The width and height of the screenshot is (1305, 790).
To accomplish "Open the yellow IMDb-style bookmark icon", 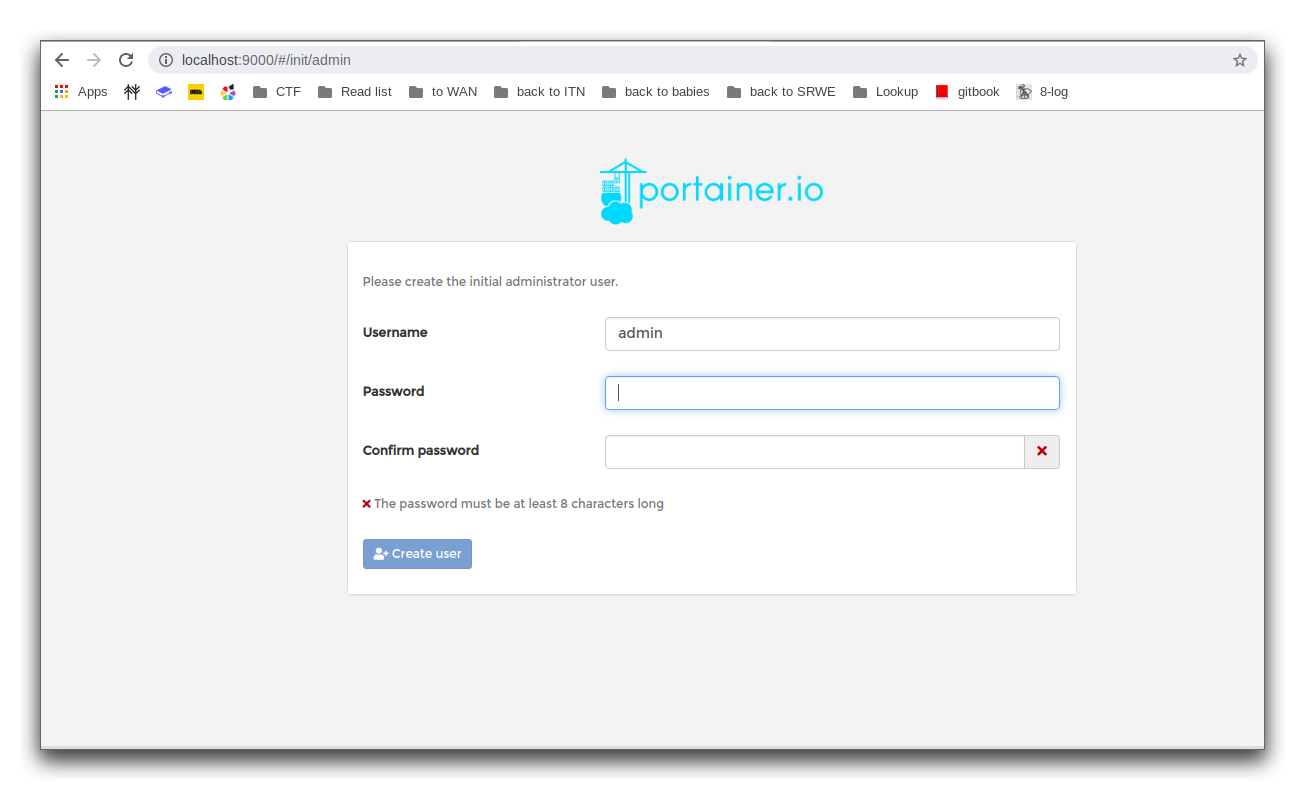I will click(196, 91).
